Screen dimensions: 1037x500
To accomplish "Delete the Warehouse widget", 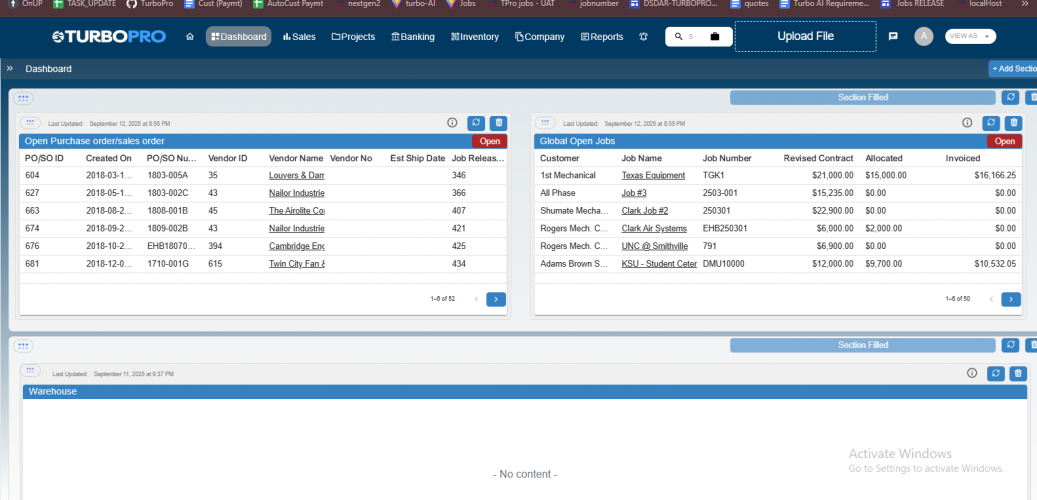I will point(1017,374).
